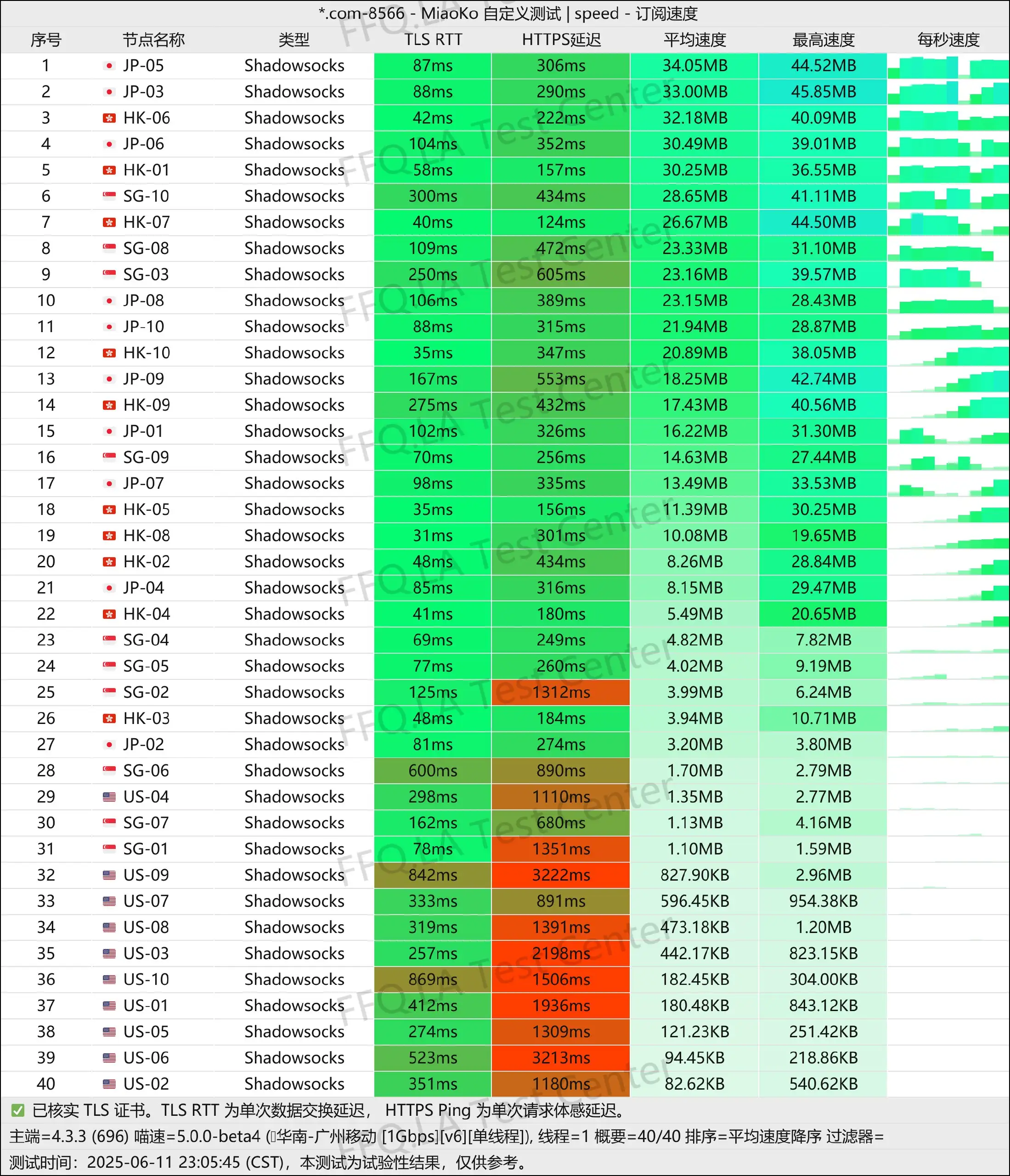1010x1176 pixels.
Task: Click the 869ms TLS RTT cell
Action: coord(433,980)
